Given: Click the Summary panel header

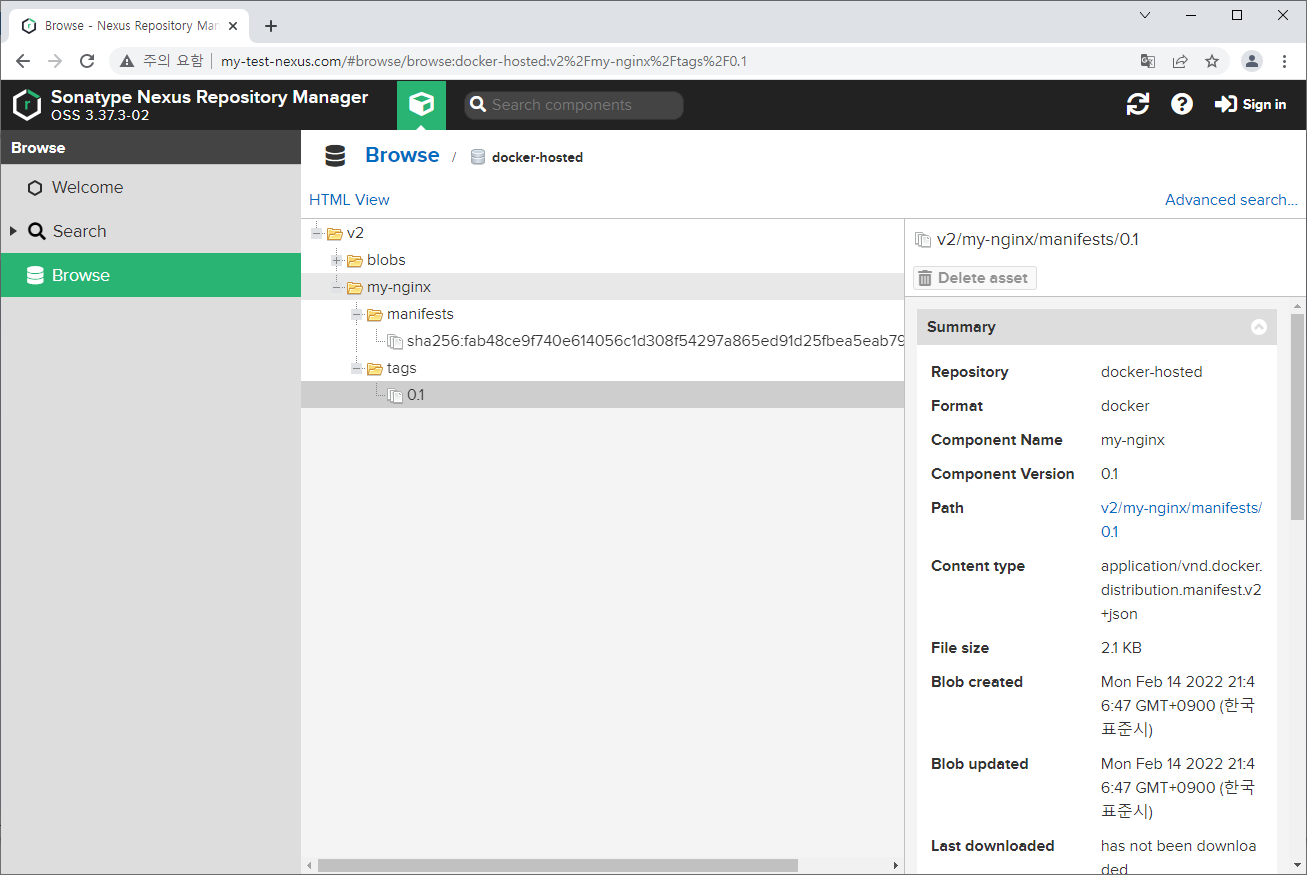Looking at the screenshot, I should [1097, 327].
